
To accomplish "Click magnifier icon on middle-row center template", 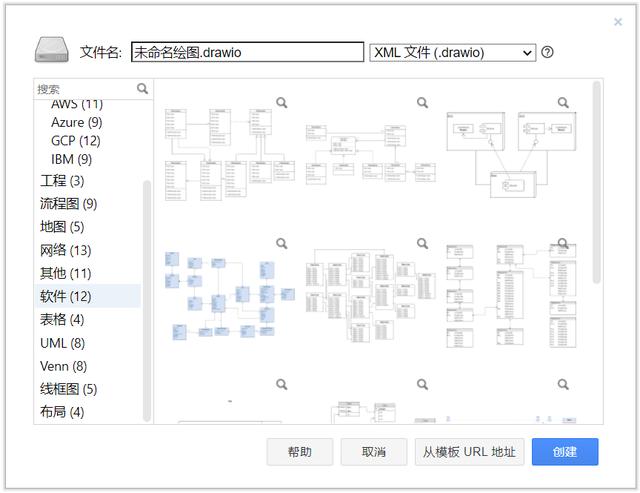I will 422,243.
